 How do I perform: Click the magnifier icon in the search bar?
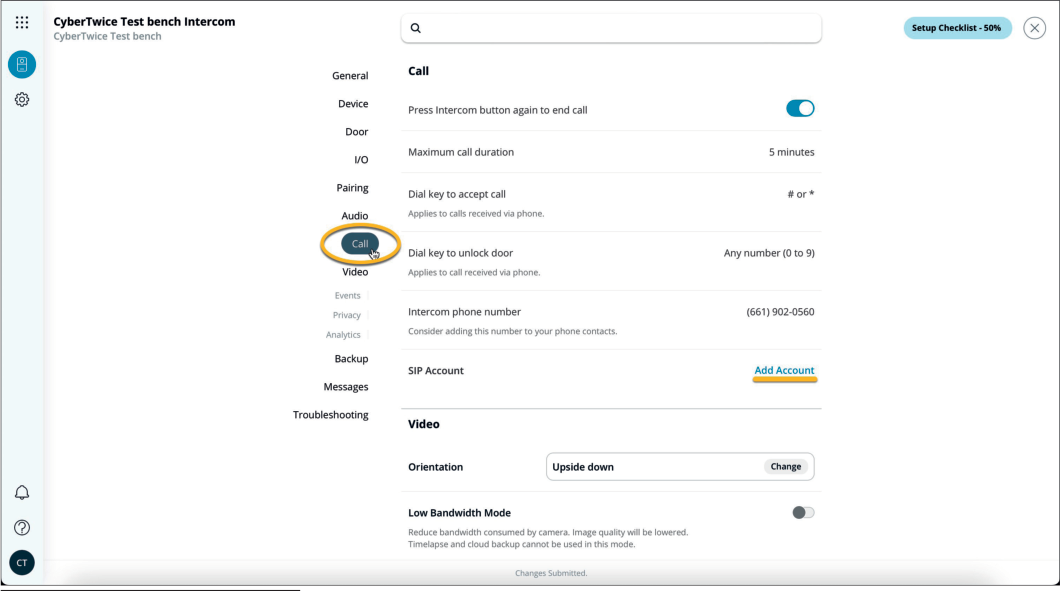(x=416, y=28)
